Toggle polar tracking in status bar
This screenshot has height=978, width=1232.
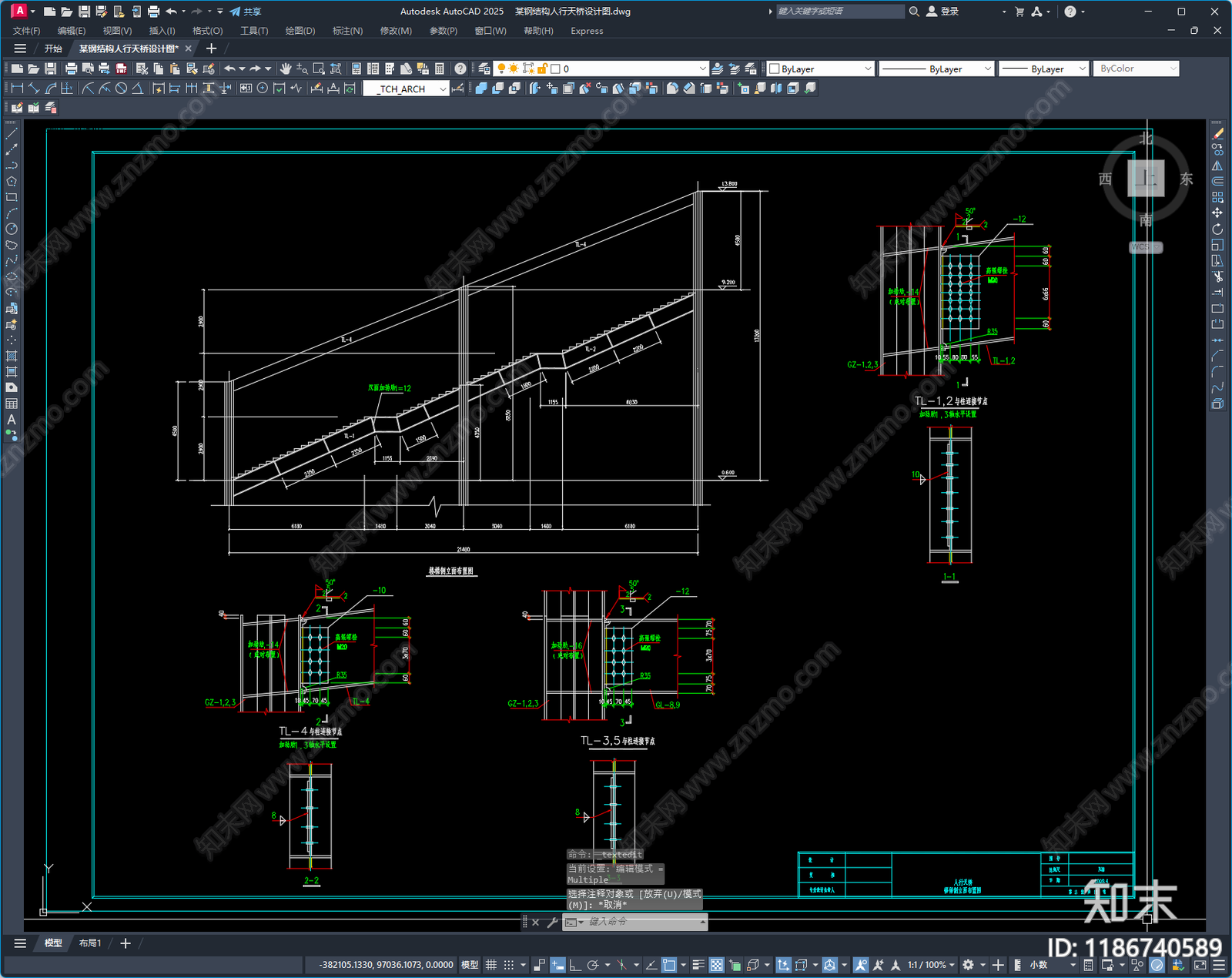(x=593, y=965)
